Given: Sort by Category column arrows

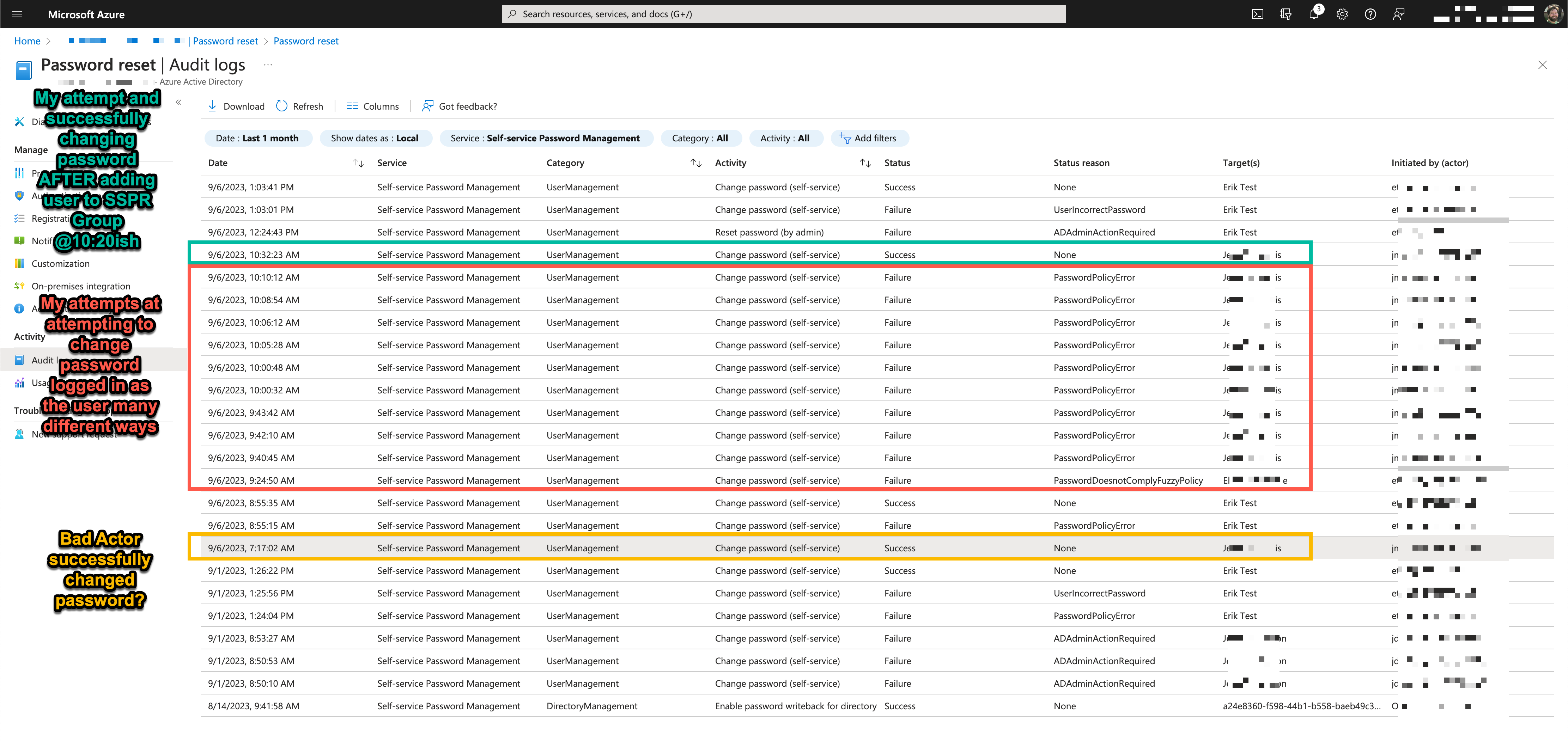Looking at the screenshot, I should (696, 163).
